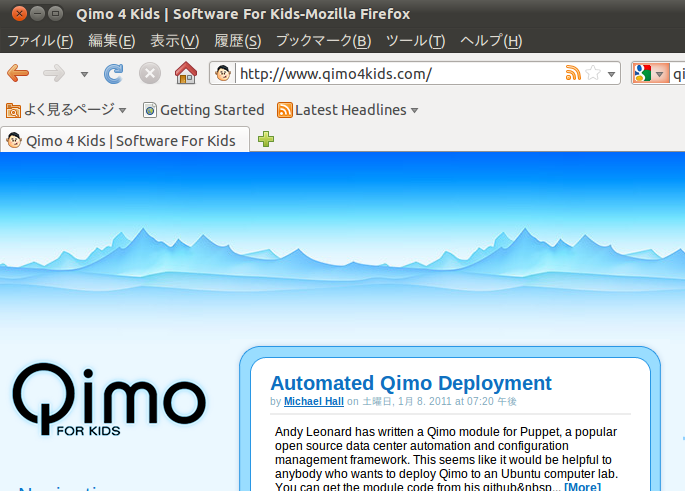The image size is (685, 491).
Task: Click the Qimo For Kids logo
Action: 109,399
